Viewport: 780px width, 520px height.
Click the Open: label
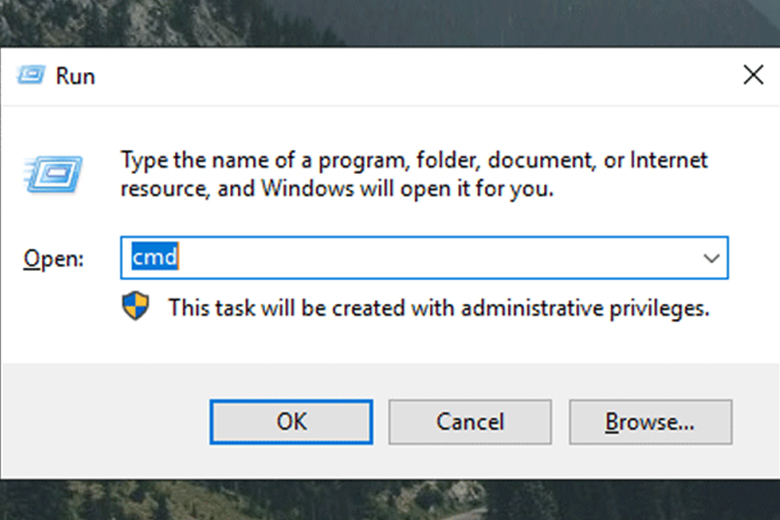[54, 259]
